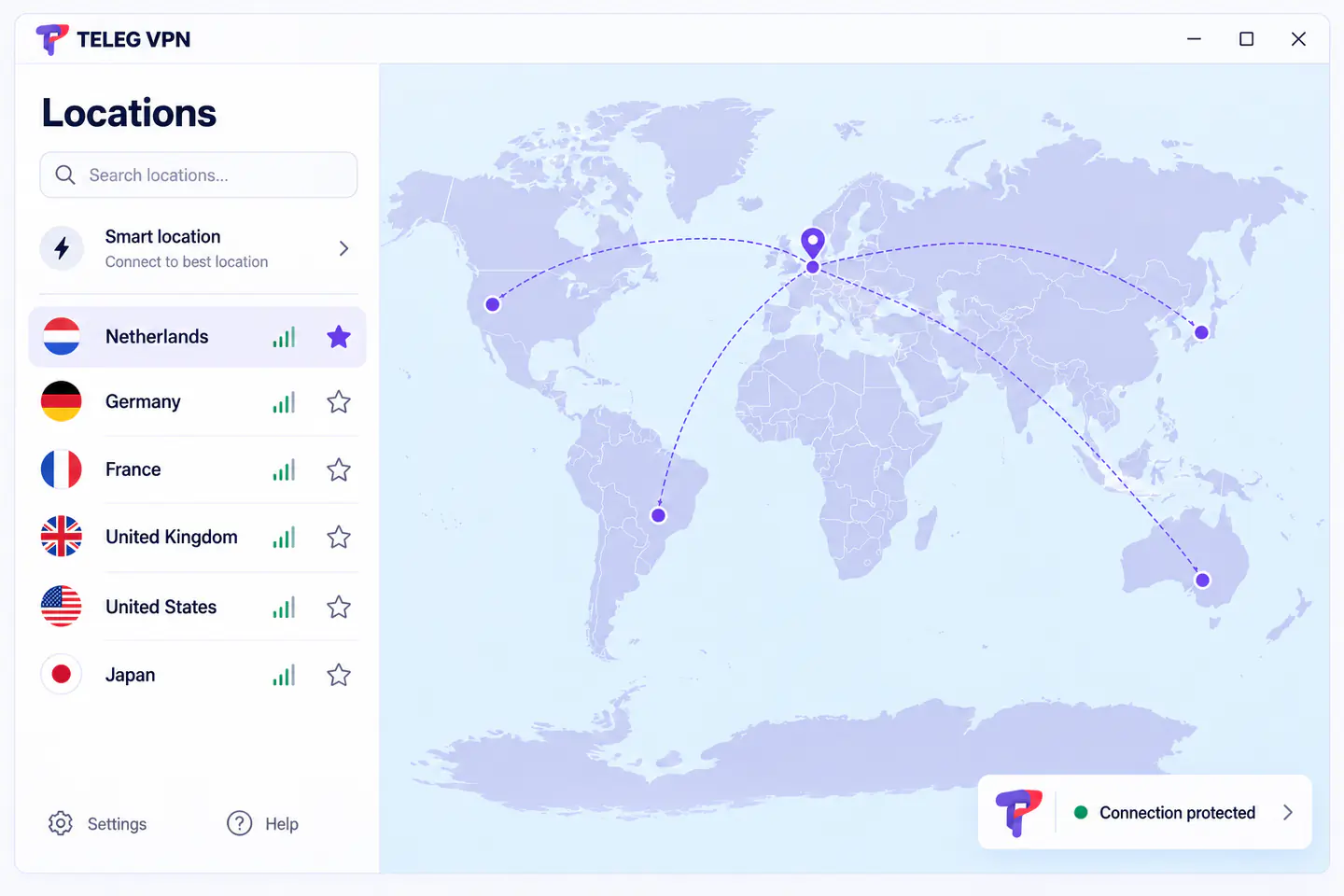Click the Japan flag icon

[x=62, y=675]
